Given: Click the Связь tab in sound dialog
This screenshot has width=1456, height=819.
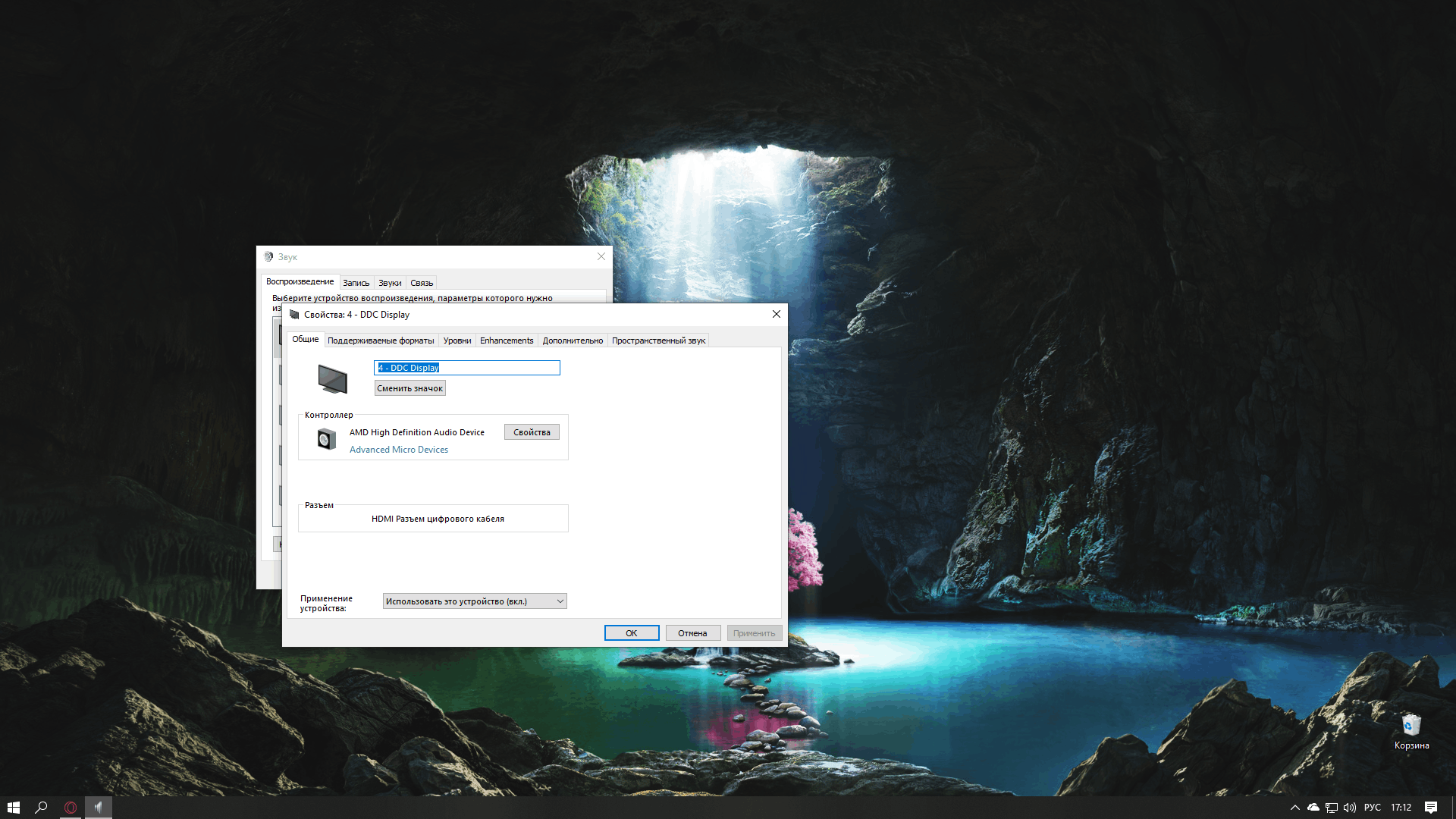Looking at the screenshot, I should 420,282.
